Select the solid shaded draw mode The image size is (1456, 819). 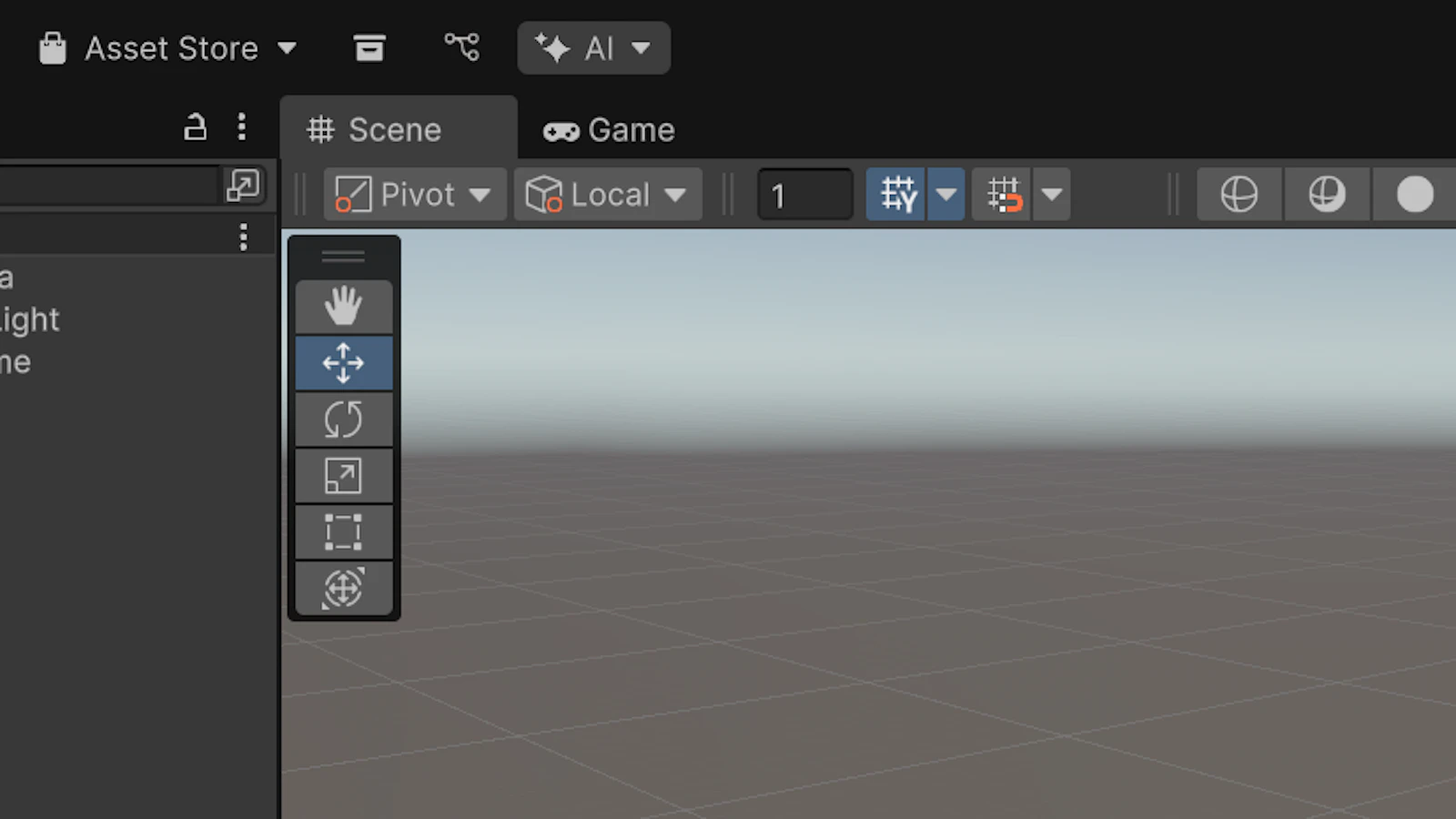coord(1414,194)
